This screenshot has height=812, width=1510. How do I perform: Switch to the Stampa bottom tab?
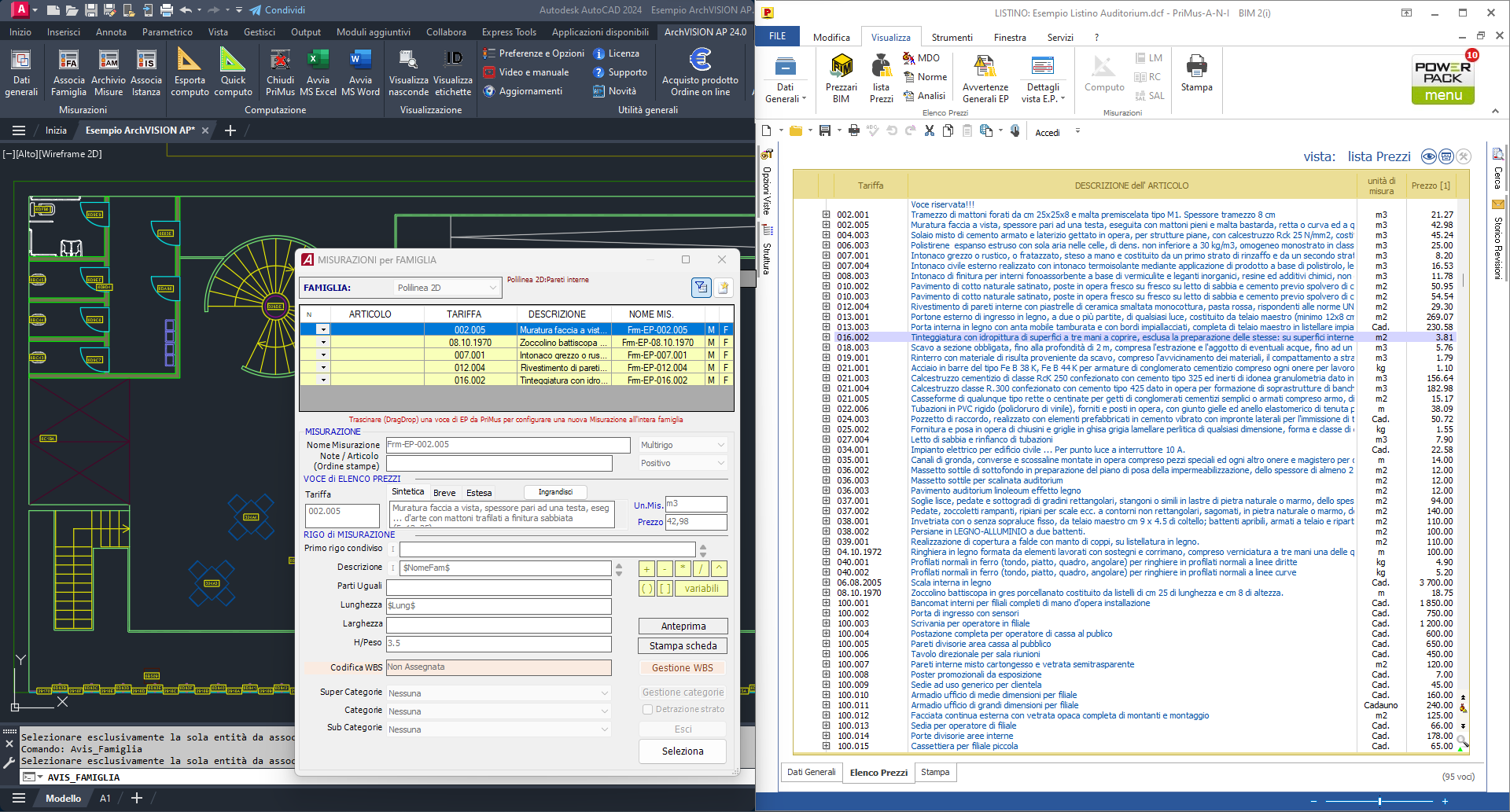(935, 773)
